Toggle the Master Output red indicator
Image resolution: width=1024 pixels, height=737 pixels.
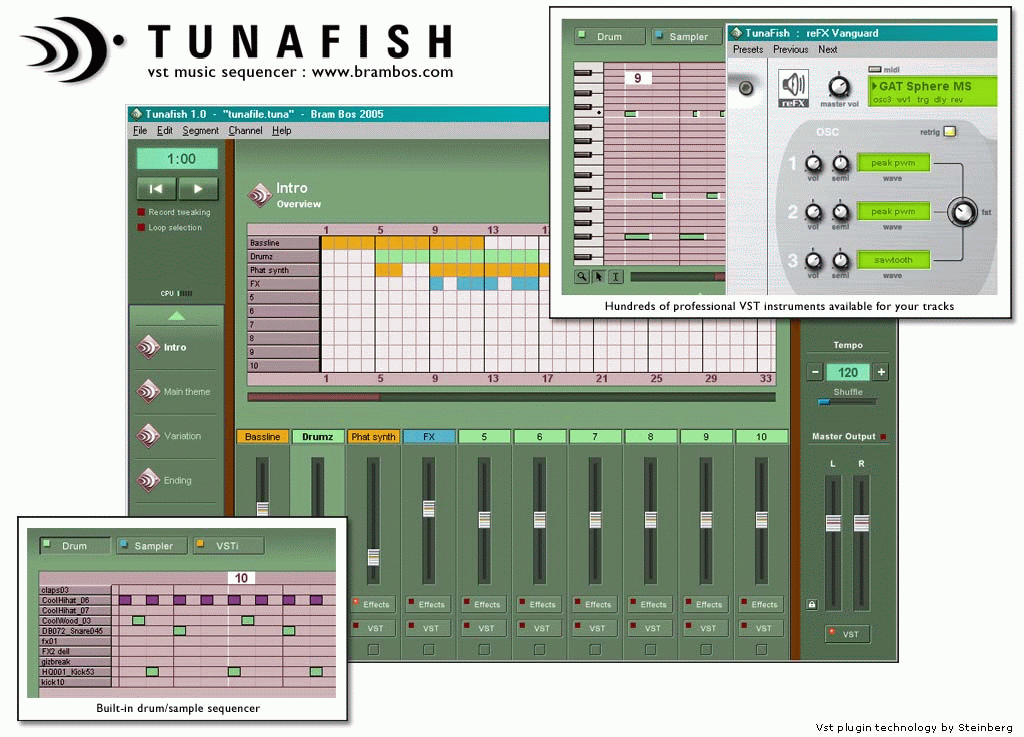884,436
